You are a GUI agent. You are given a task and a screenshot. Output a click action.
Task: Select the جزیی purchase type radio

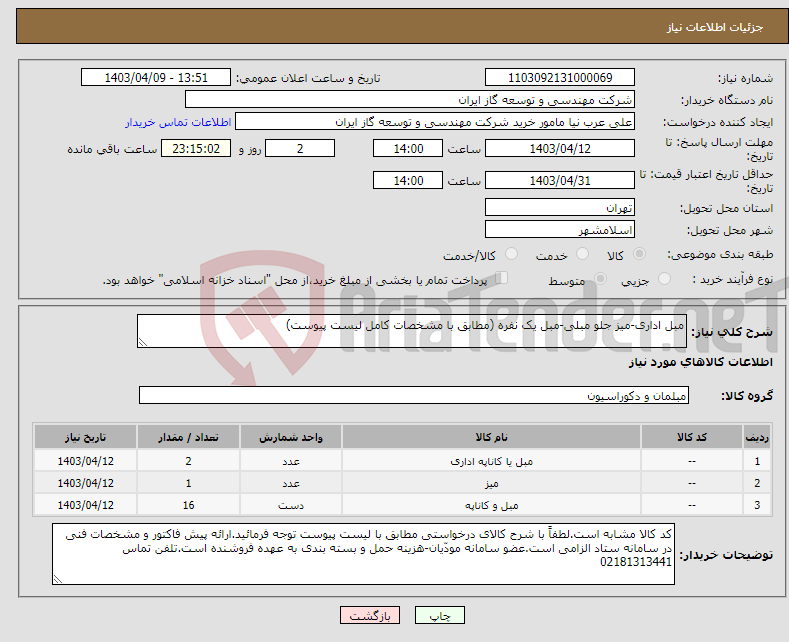tap(664, 278)
